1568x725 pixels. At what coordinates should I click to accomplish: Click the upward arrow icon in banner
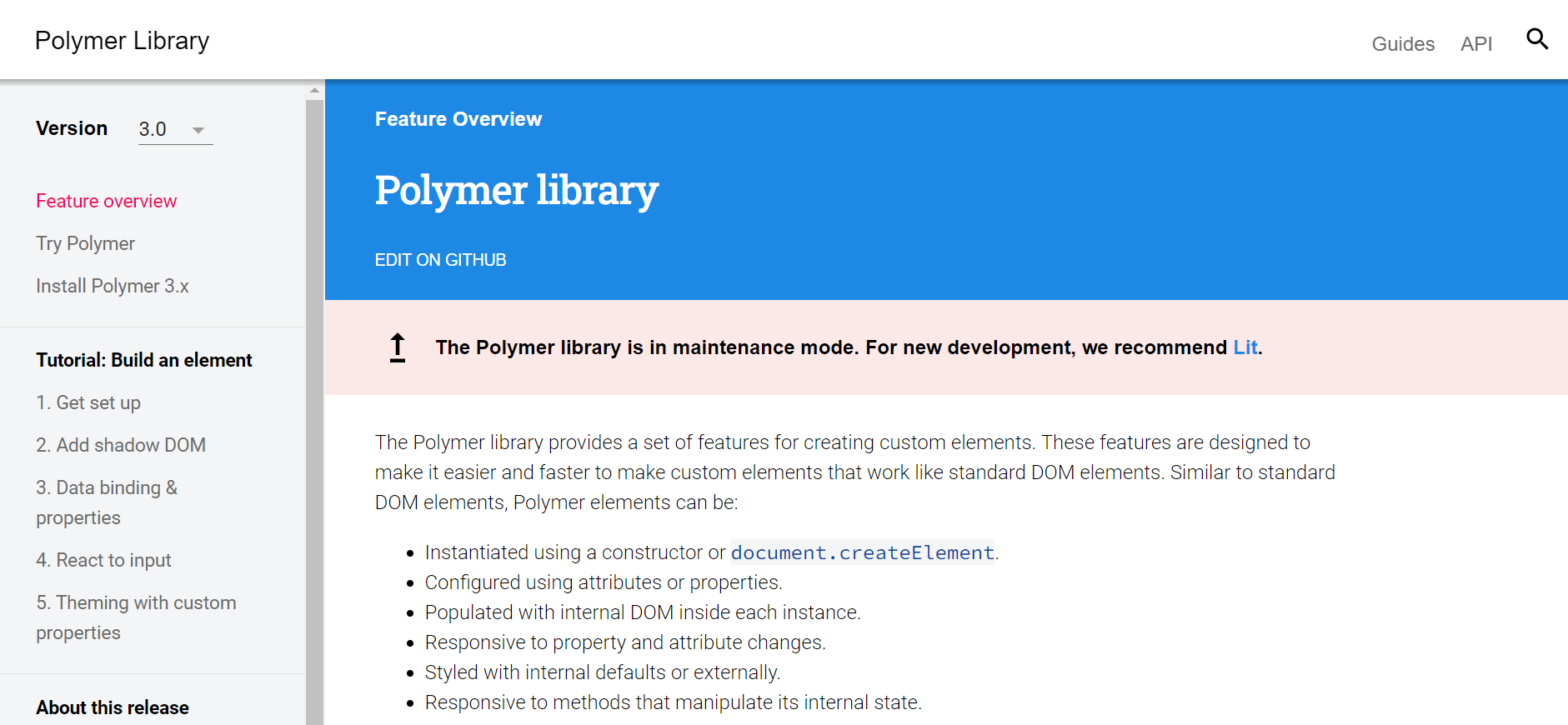(x=398, y=347)
